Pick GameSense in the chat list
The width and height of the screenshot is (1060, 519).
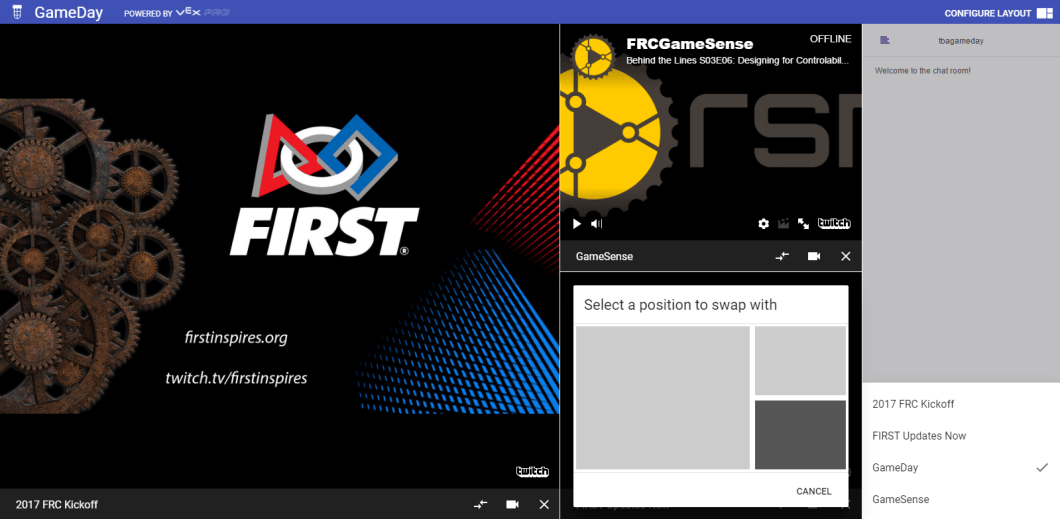901,499
